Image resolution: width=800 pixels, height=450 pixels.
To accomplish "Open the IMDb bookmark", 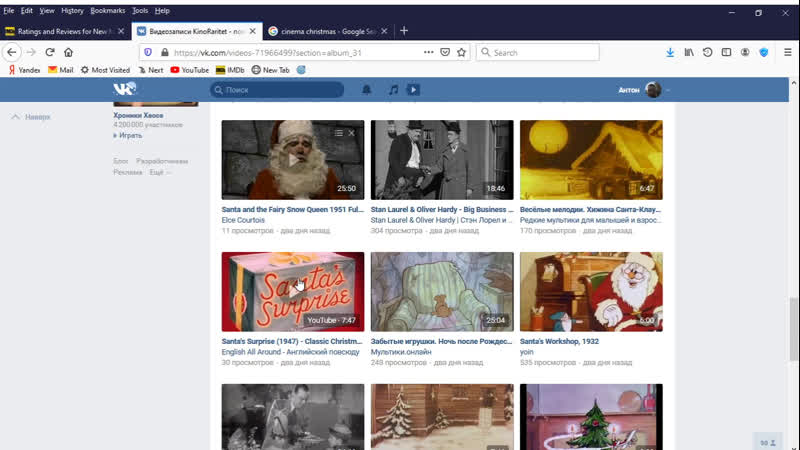I will click(x=230, y=70).
